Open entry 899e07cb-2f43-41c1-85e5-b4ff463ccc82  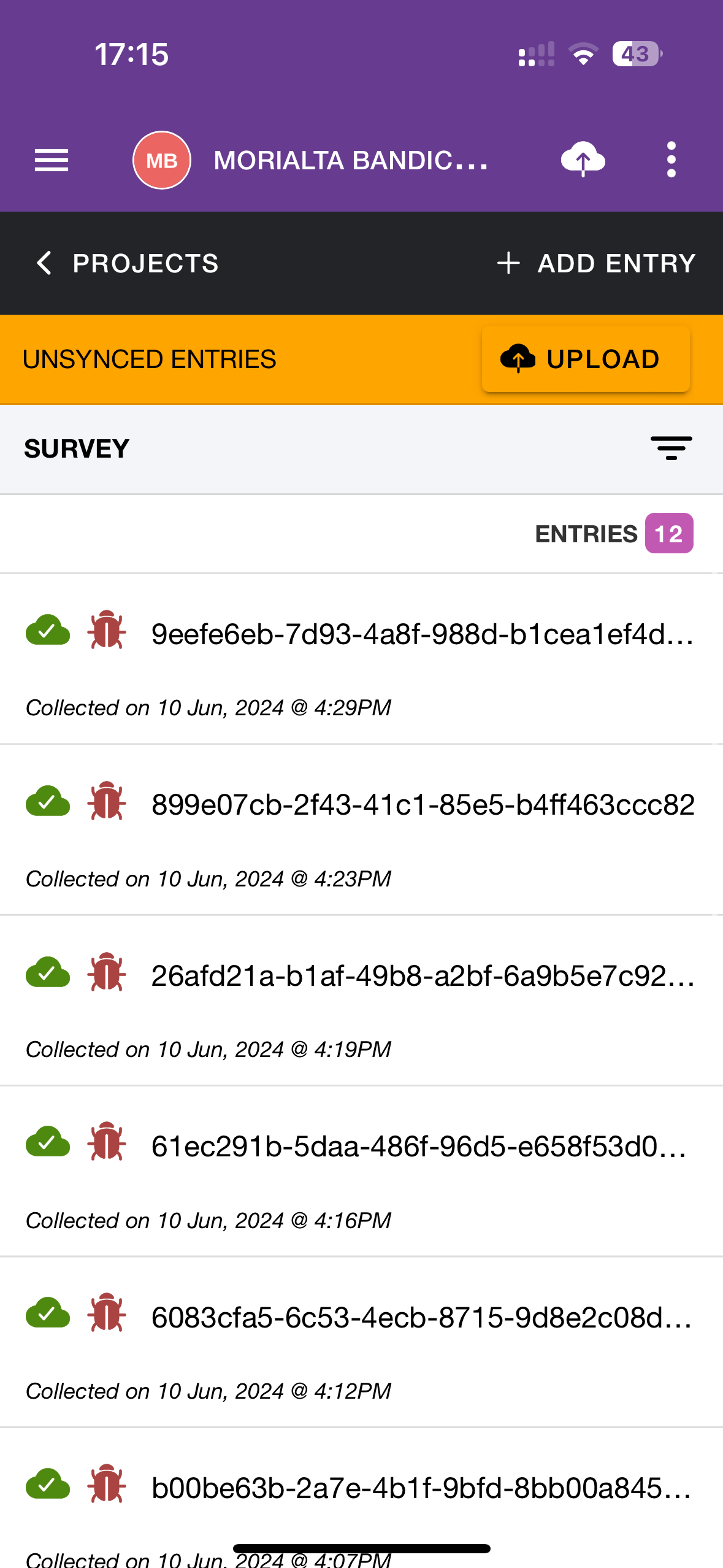point(422,805)
